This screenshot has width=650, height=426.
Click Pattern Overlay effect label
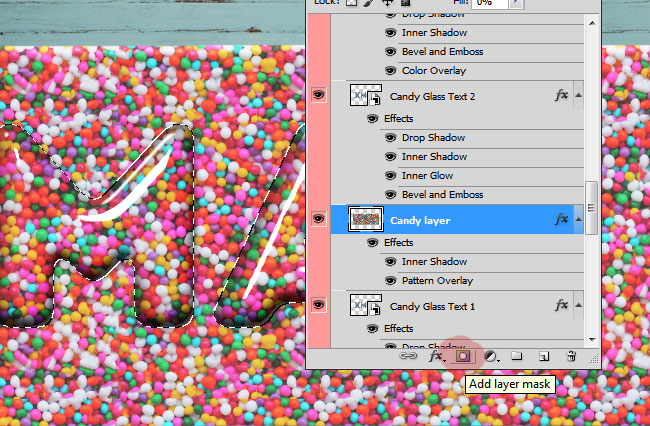[437, 281]
